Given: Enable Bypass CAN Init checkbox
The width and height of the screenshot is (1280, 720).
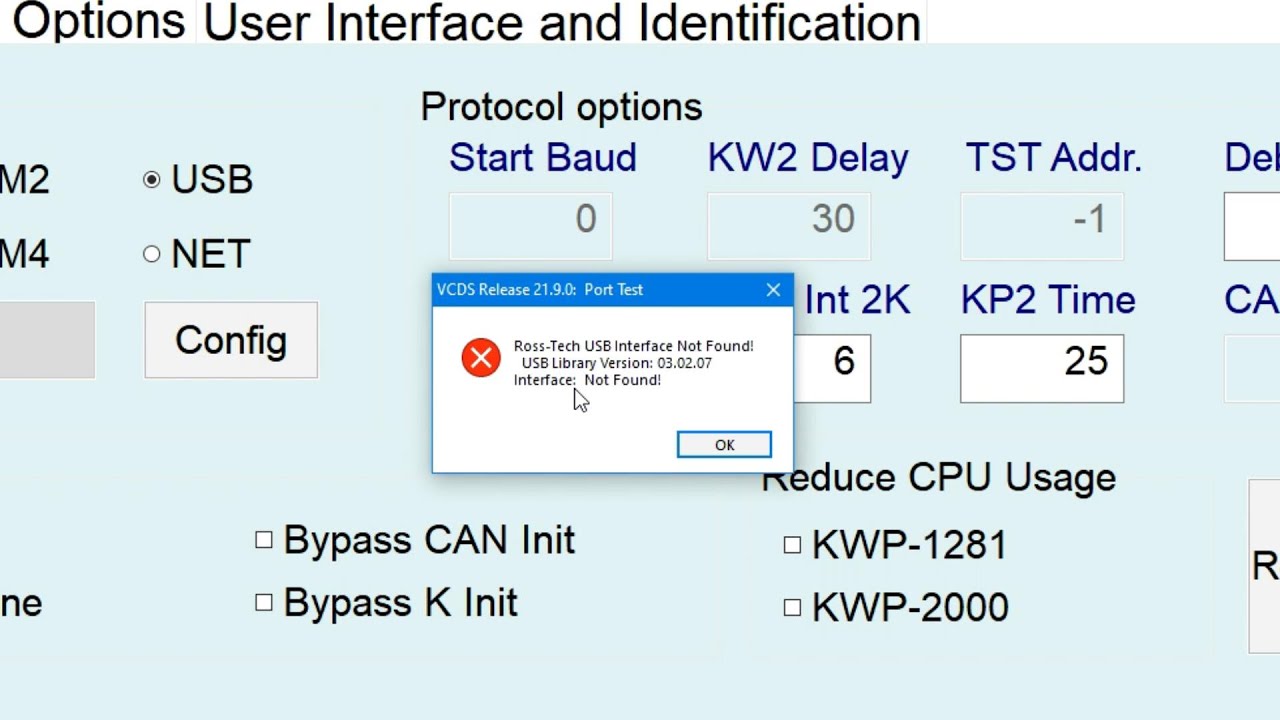Looking at the screenshot, I should [x=263, y=540].
